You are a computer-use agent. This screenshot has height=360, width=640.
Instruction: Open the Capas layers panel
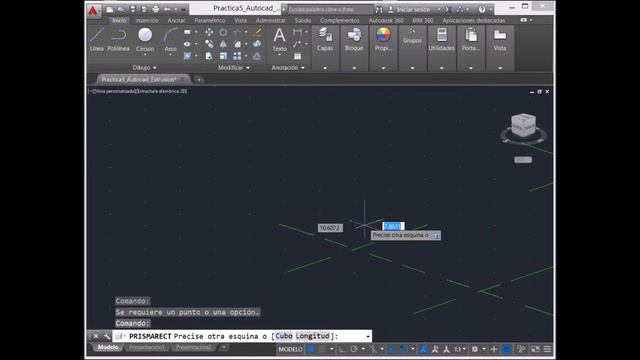pos(325,40)
